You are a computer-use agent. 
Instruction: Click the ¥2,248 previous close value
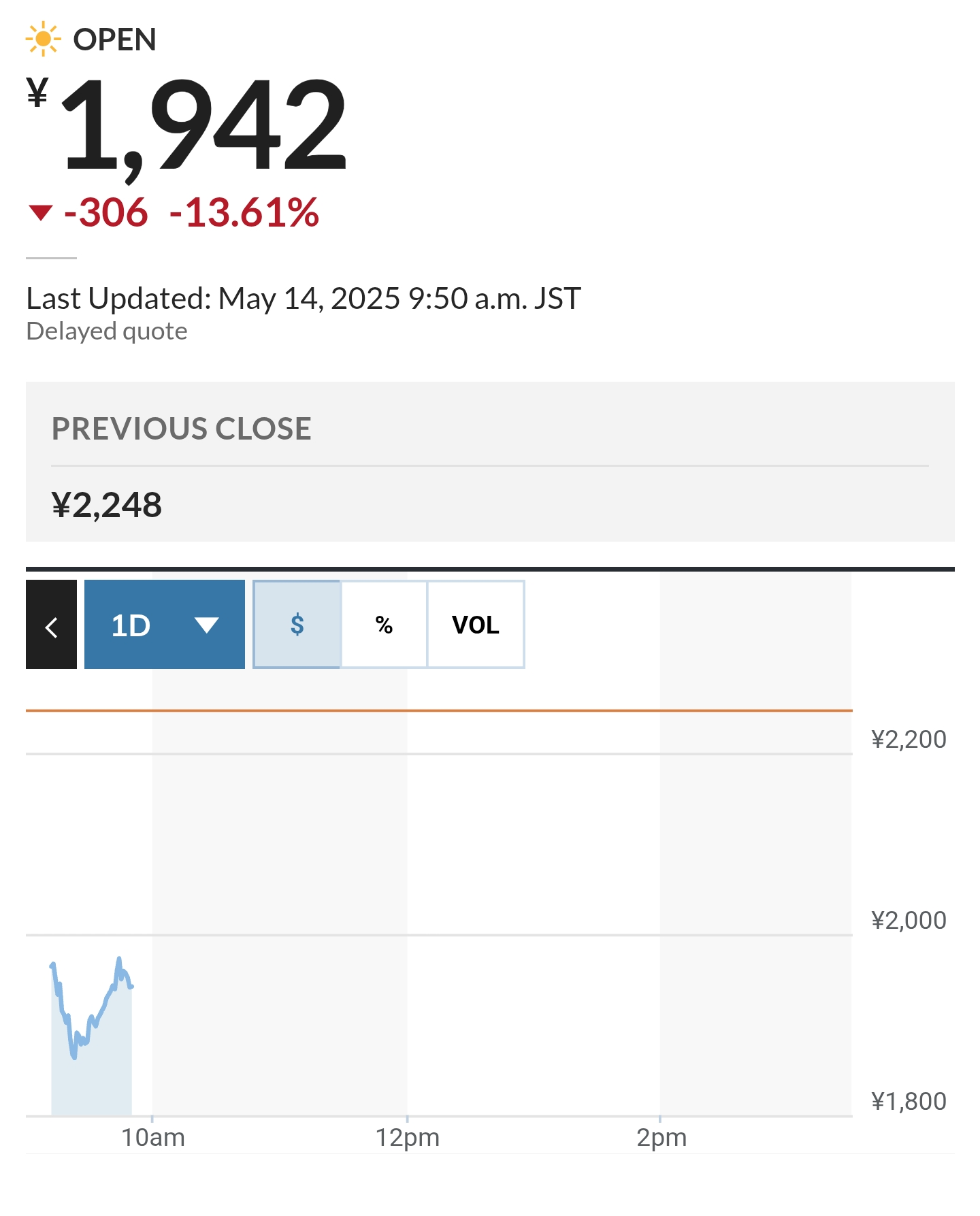click(107, 505)
